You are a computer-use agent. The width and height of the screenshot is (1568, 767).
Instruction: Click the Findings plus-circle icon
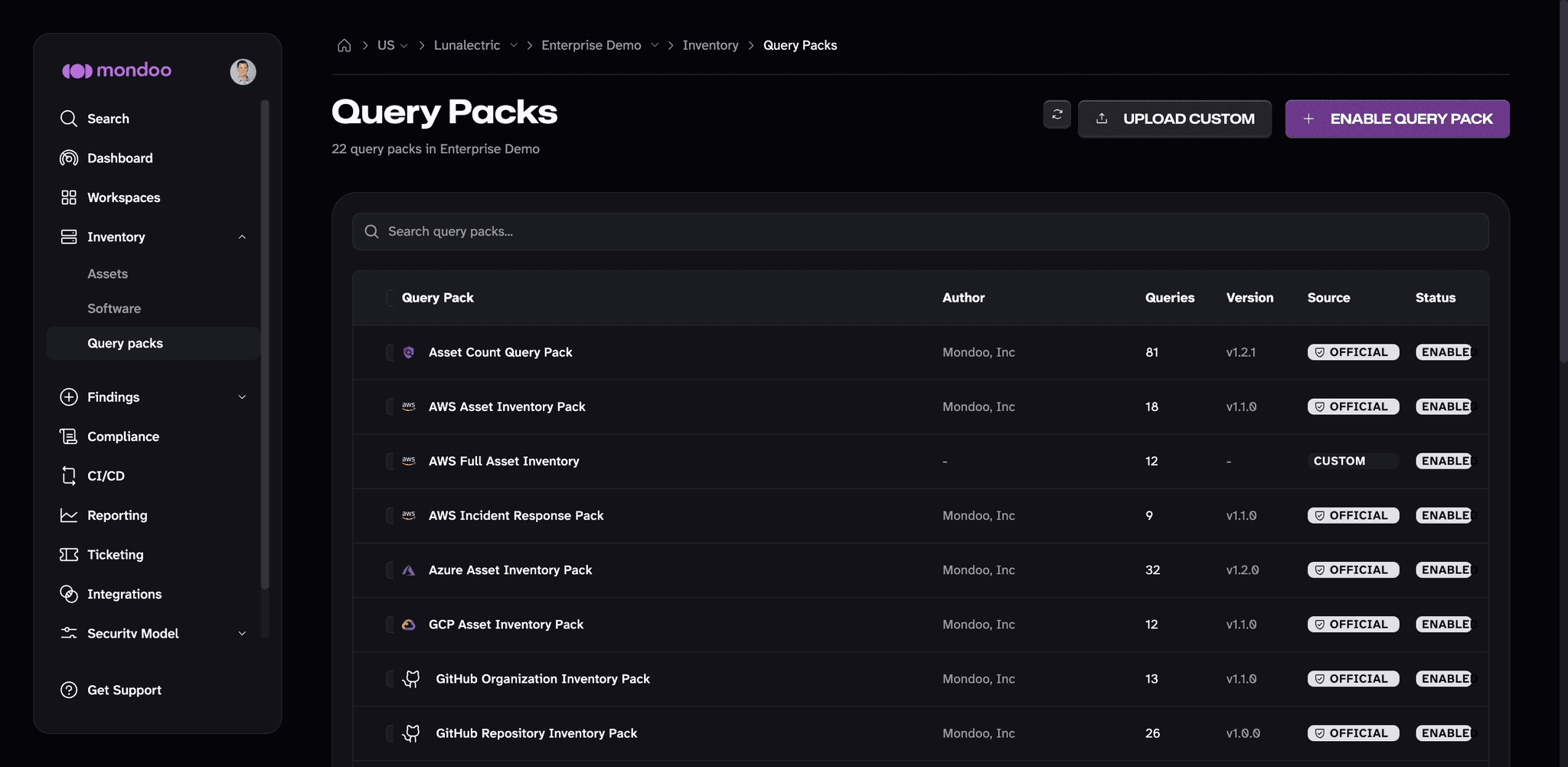(69, 397)
